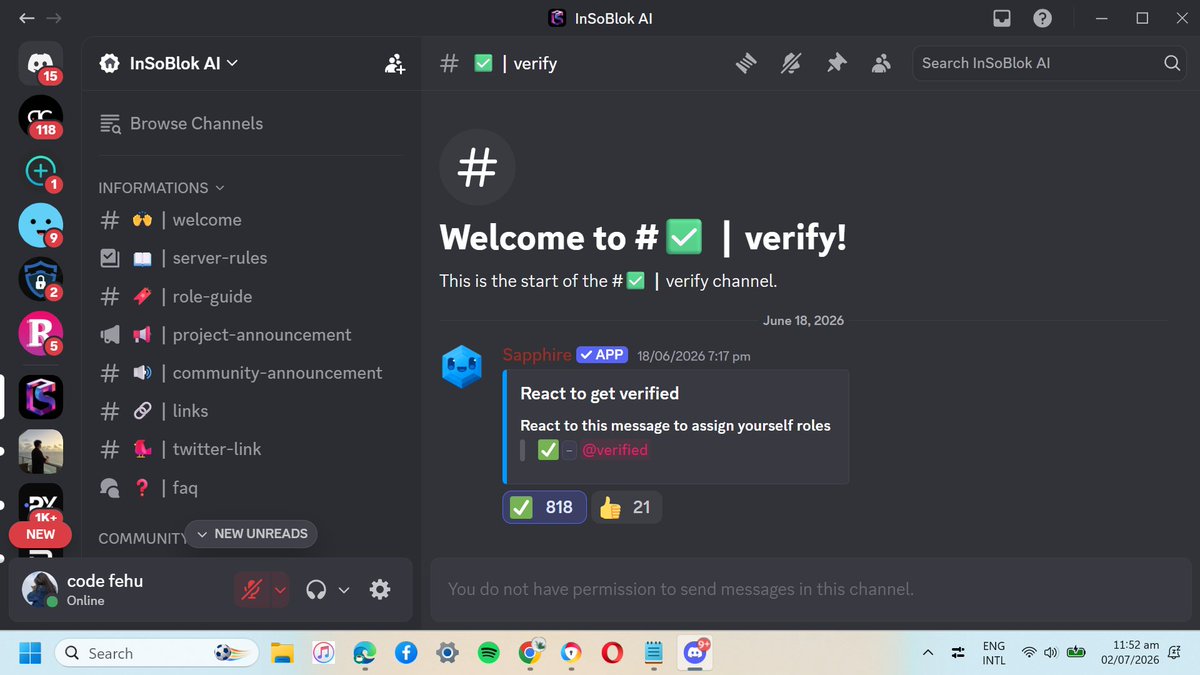Open threads icon in channel header
The height and width of the screenshot is (675, 1200).
tap(746, 64)
